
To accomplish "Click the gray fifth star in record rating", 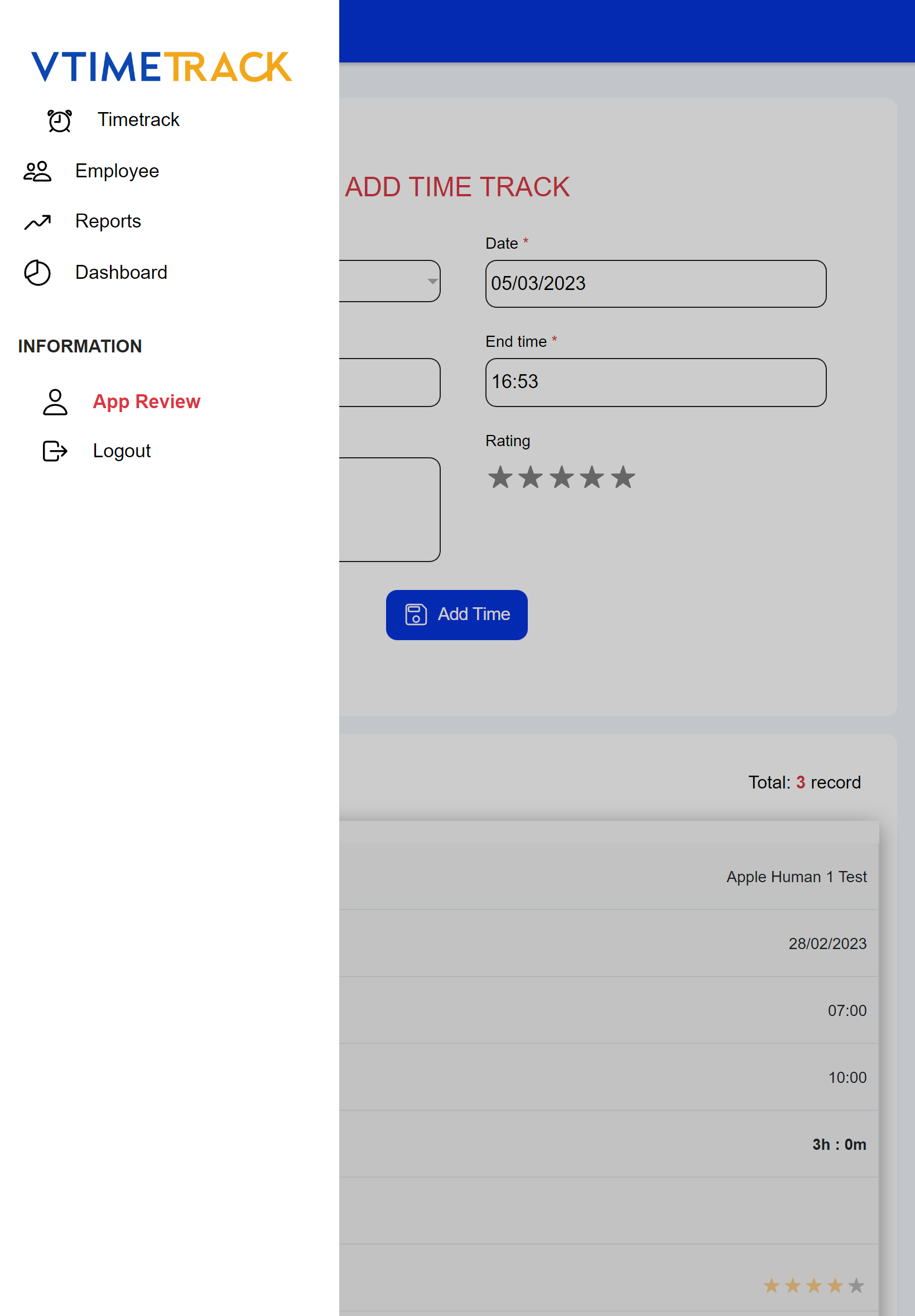I will point(856,1286).
